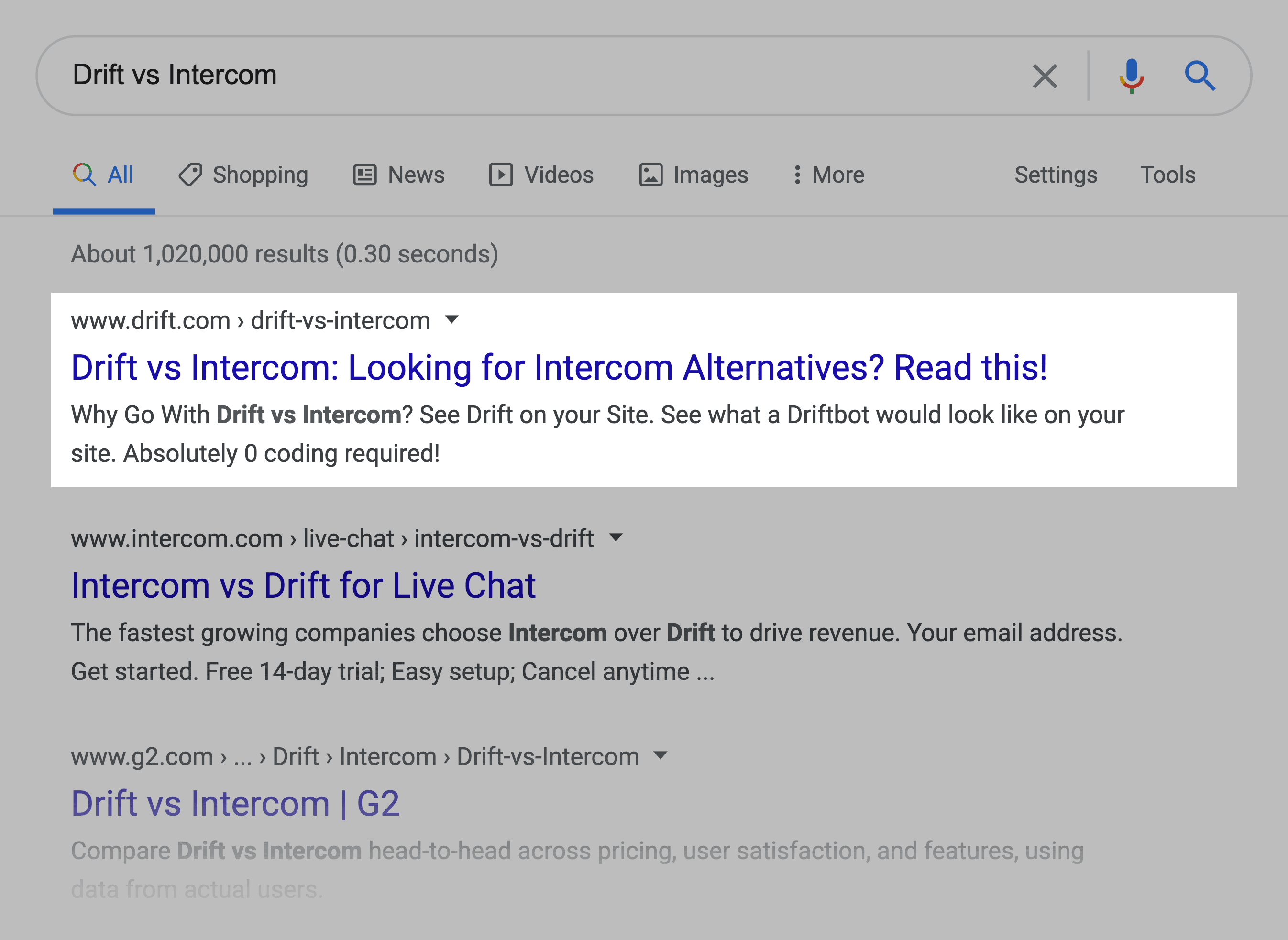This screenshot has width=1288, height=940.
Task: Click the magnifier icon next to All
Action: pos(85,175)
